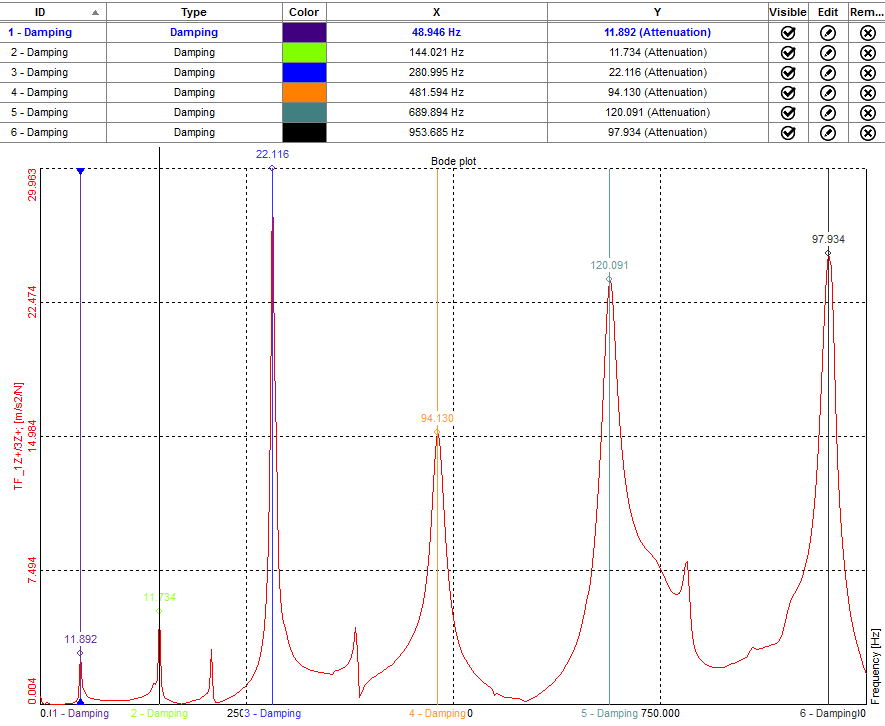Edit the 1 - Damping marker
Screen dimensions: 885x726
tap(828, 33)
